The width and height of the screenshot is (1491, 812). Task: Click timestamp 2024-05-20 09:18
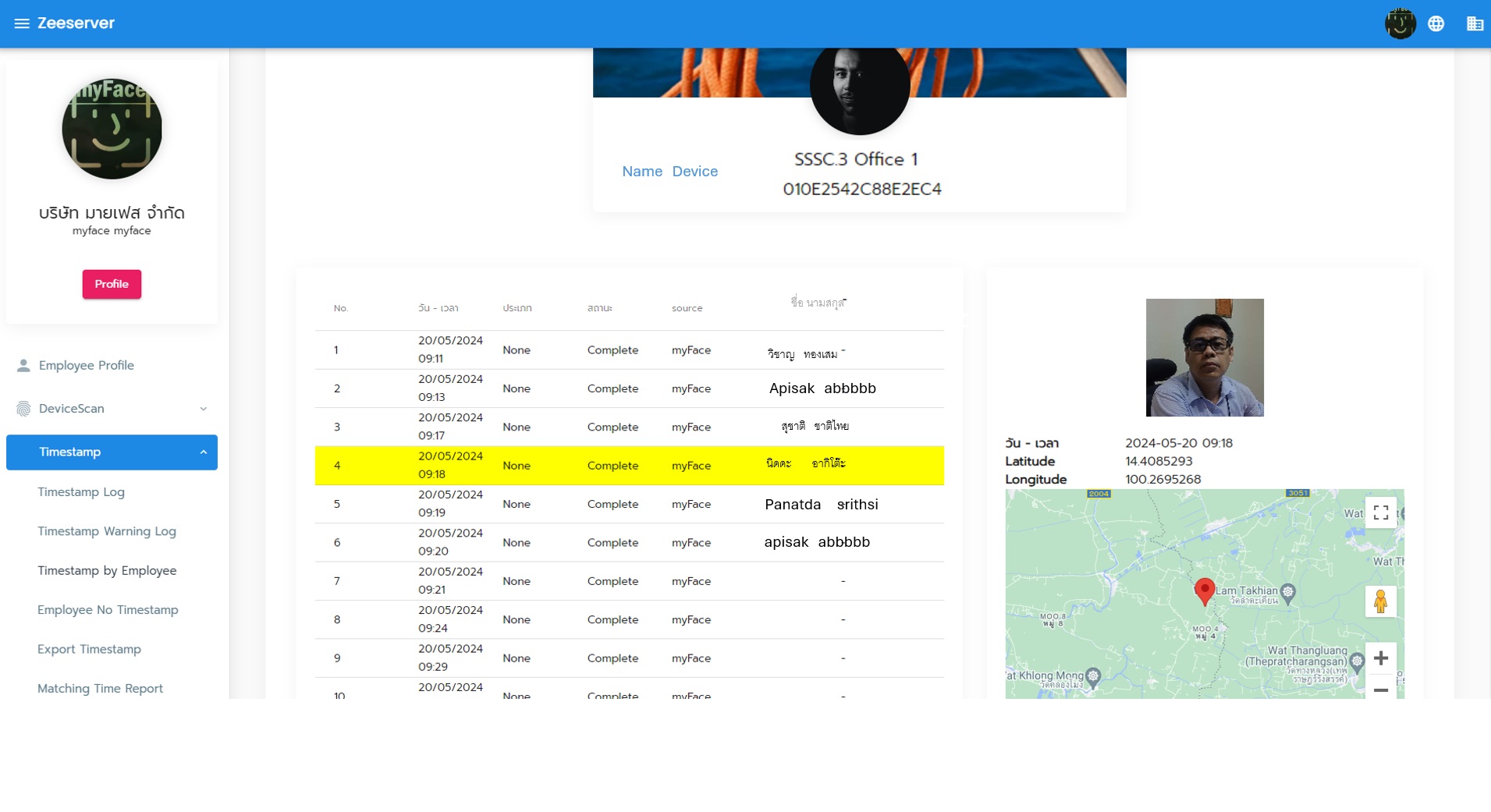pos(1178,443)
